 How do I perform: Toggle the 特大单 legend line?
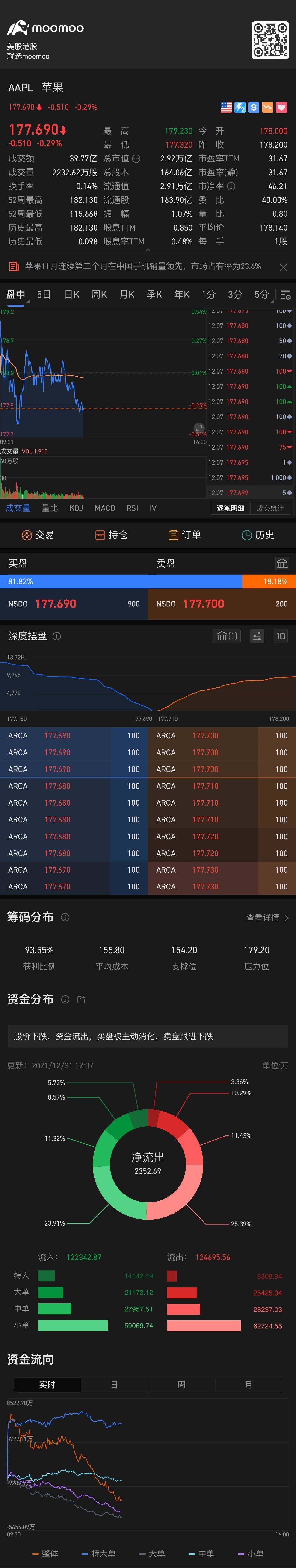click(99, 1553)
